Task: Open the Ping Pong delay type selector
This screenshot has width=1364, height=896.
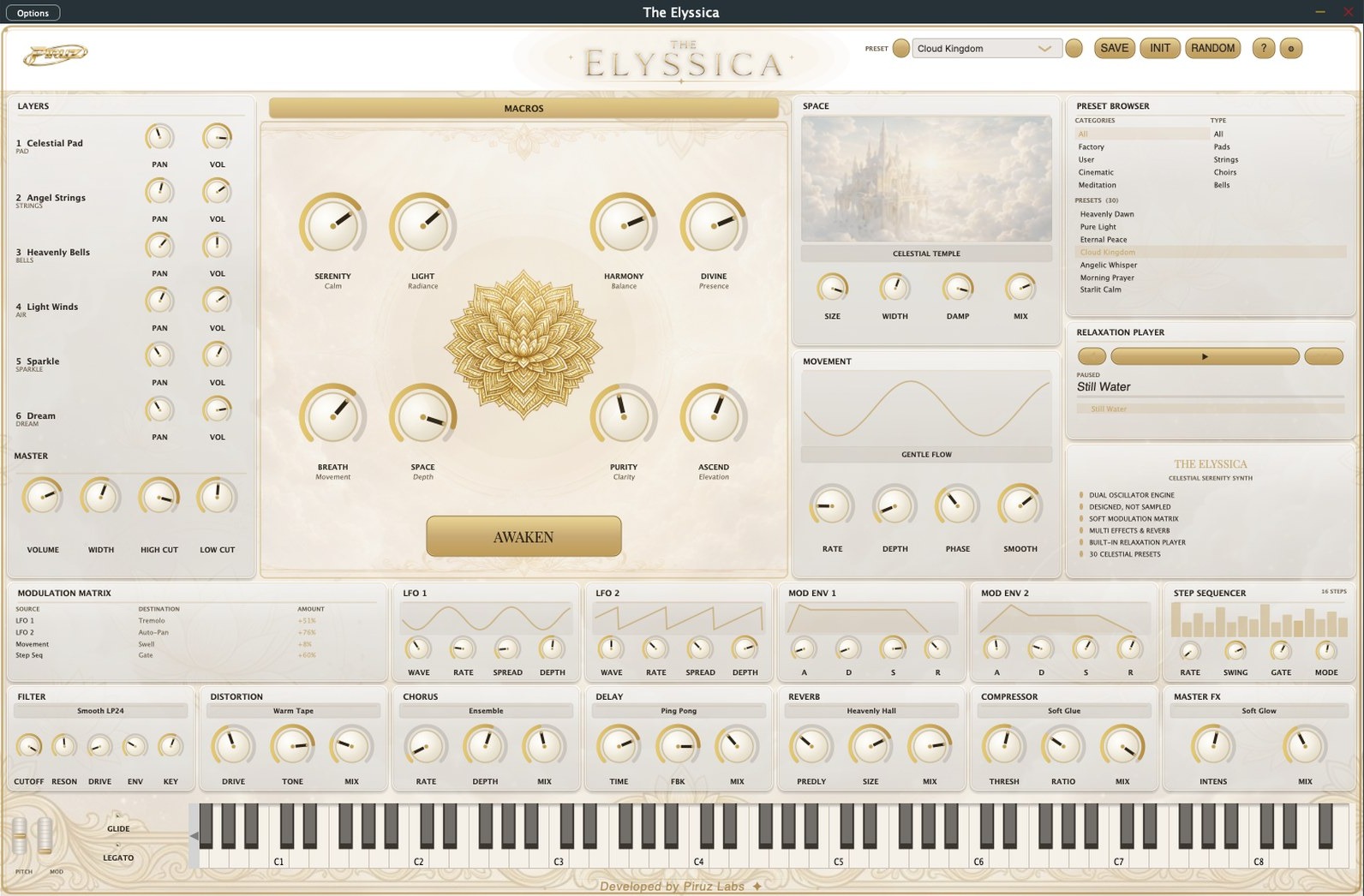Action: pos(679,711)
